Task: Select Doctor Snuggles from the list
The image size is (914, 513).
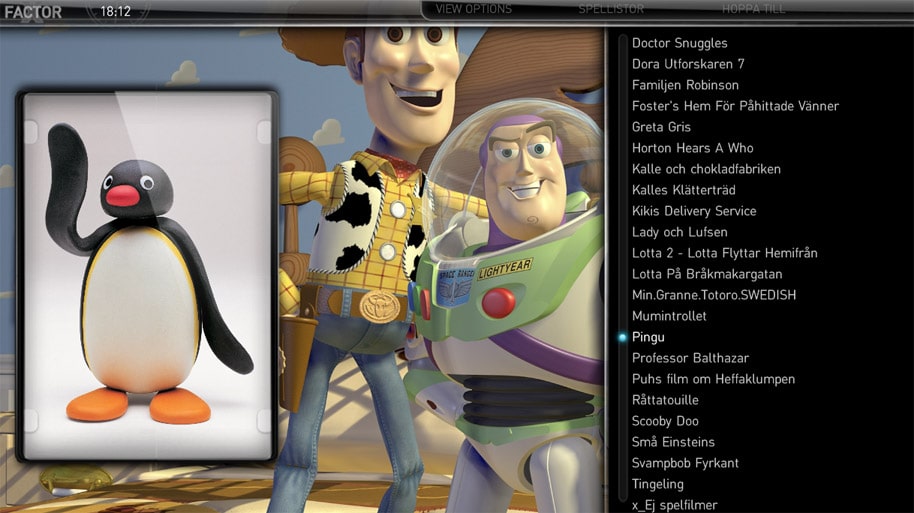Action: (679, 43)
